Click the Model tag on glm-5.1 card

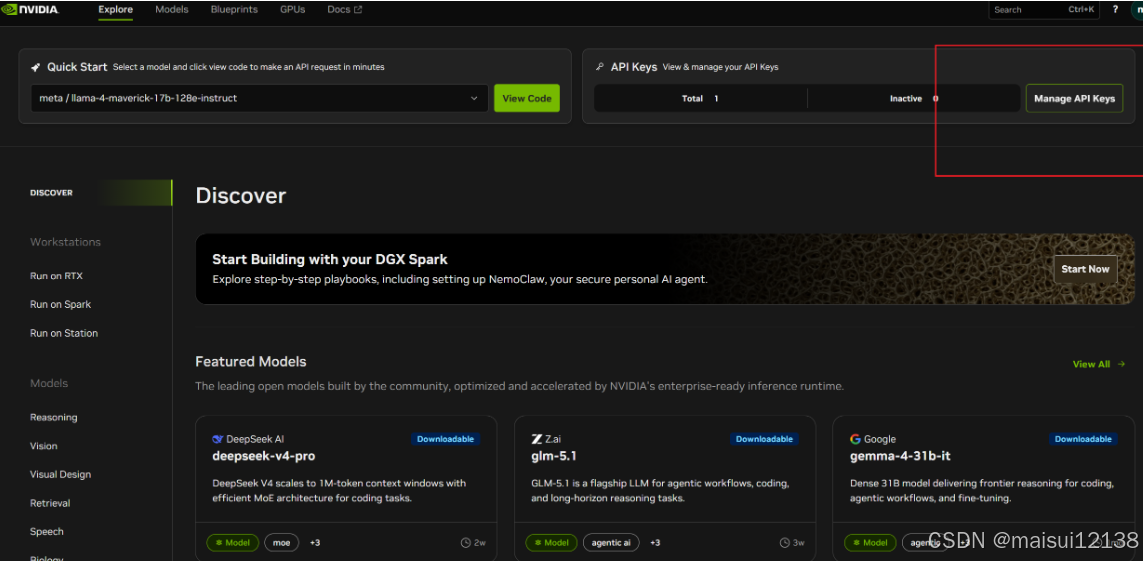552,543
